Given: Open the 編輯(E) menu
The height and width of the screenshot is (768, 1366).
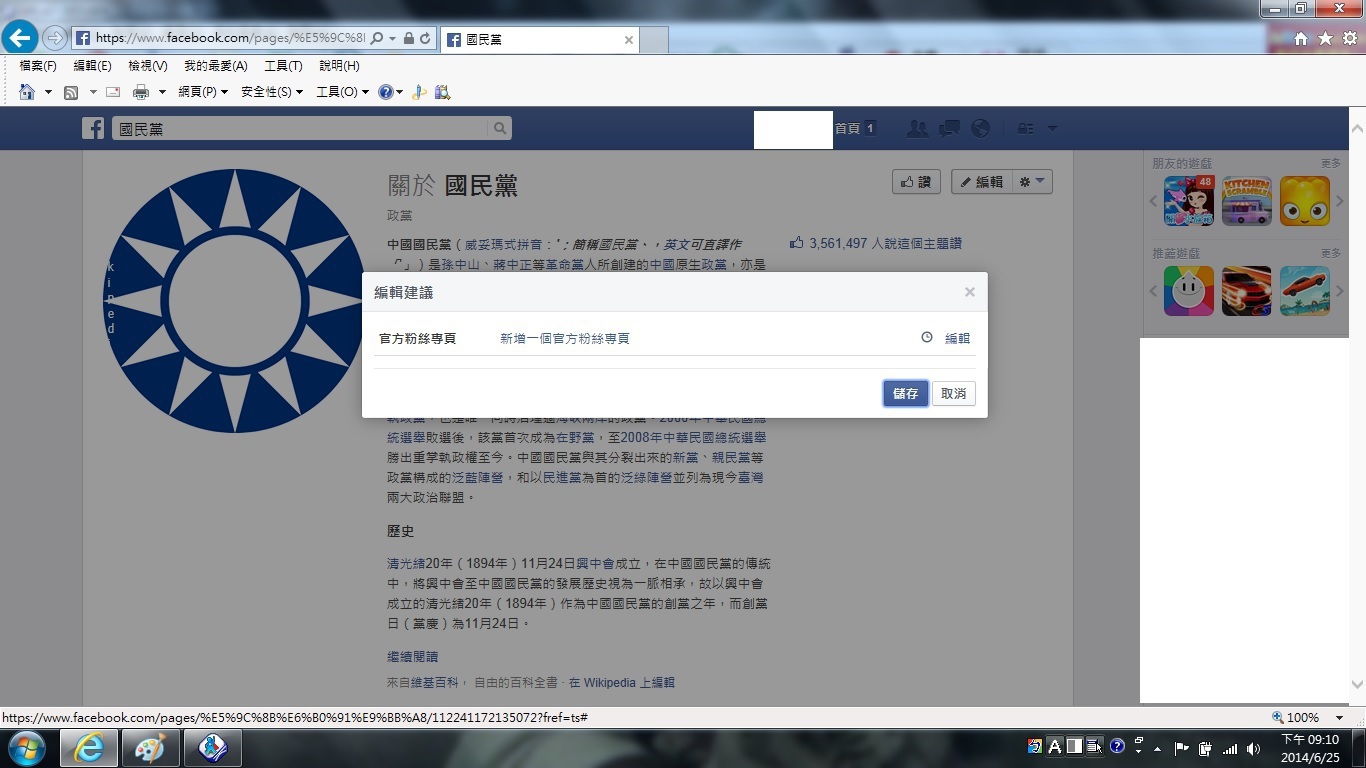Looking at the screenshot, I should 92,66.
